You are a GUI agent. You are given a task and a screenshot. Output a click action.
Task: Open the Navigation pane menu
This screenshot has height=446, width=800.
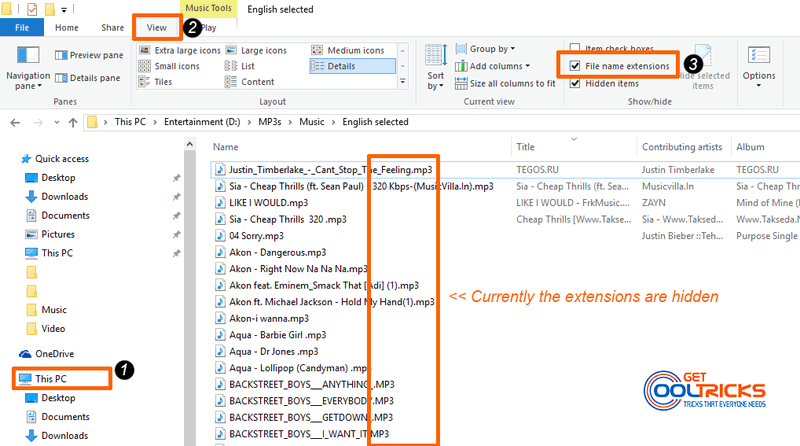[x=28, y=68]
